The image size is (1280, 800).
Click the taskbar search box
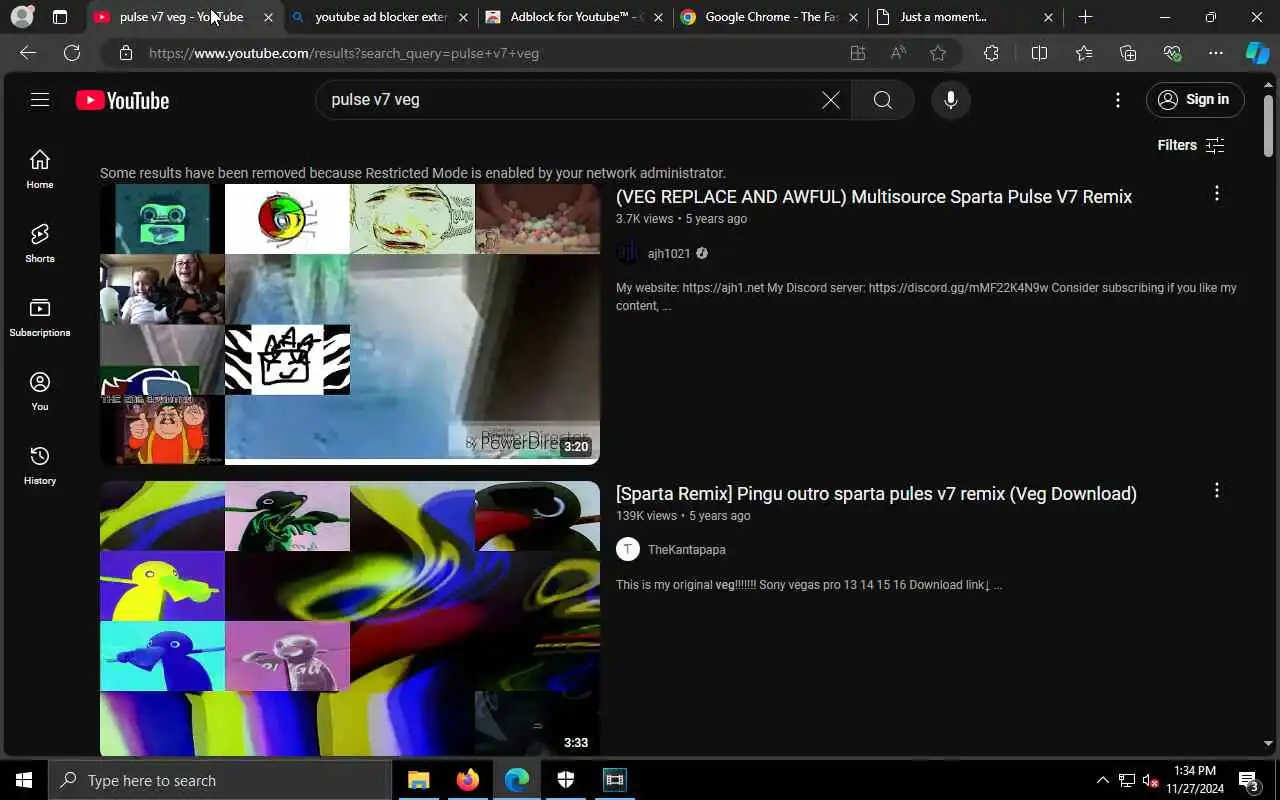pos(219,780)
